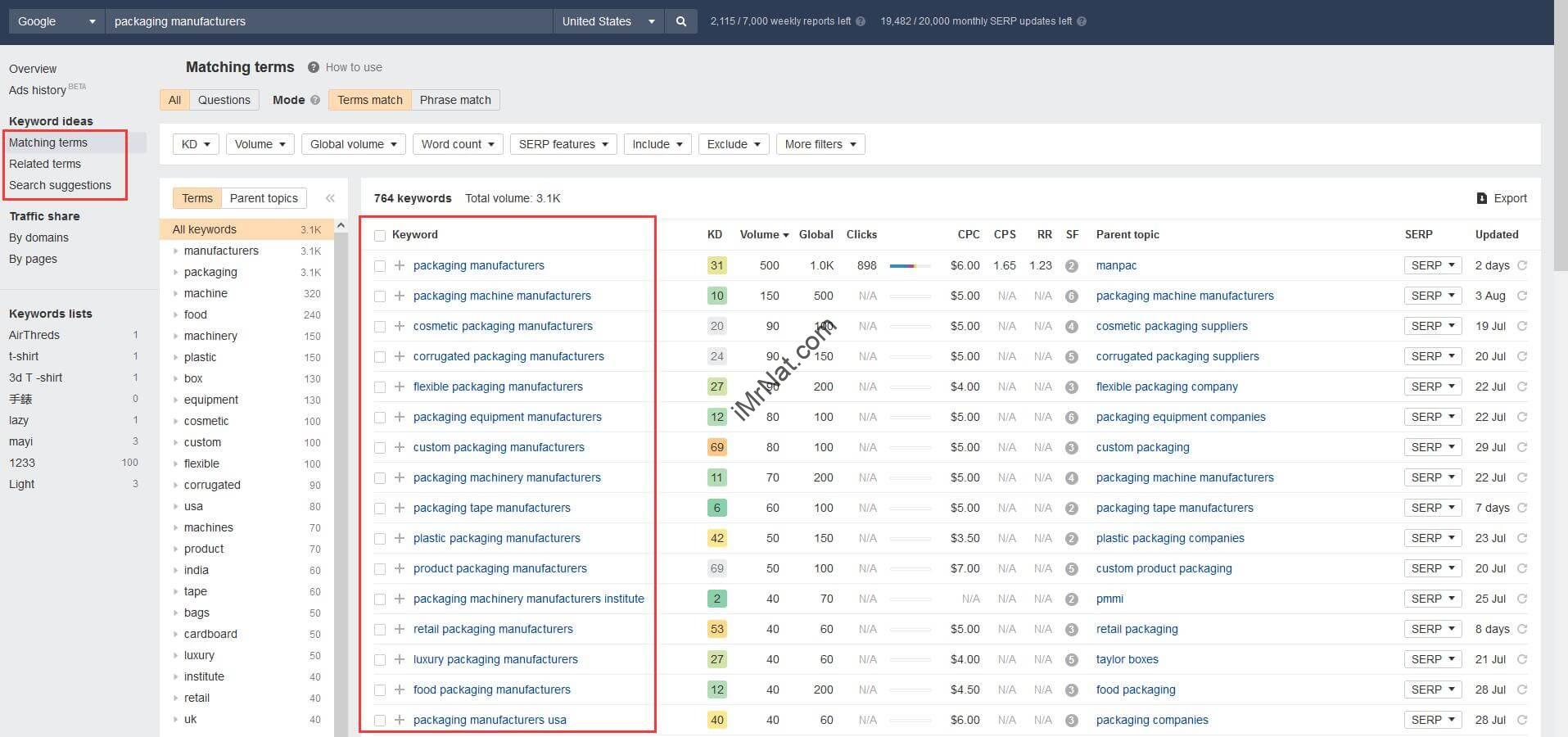Click the Export button label
Screen dimensions: 1568x737
(1510, 198)
